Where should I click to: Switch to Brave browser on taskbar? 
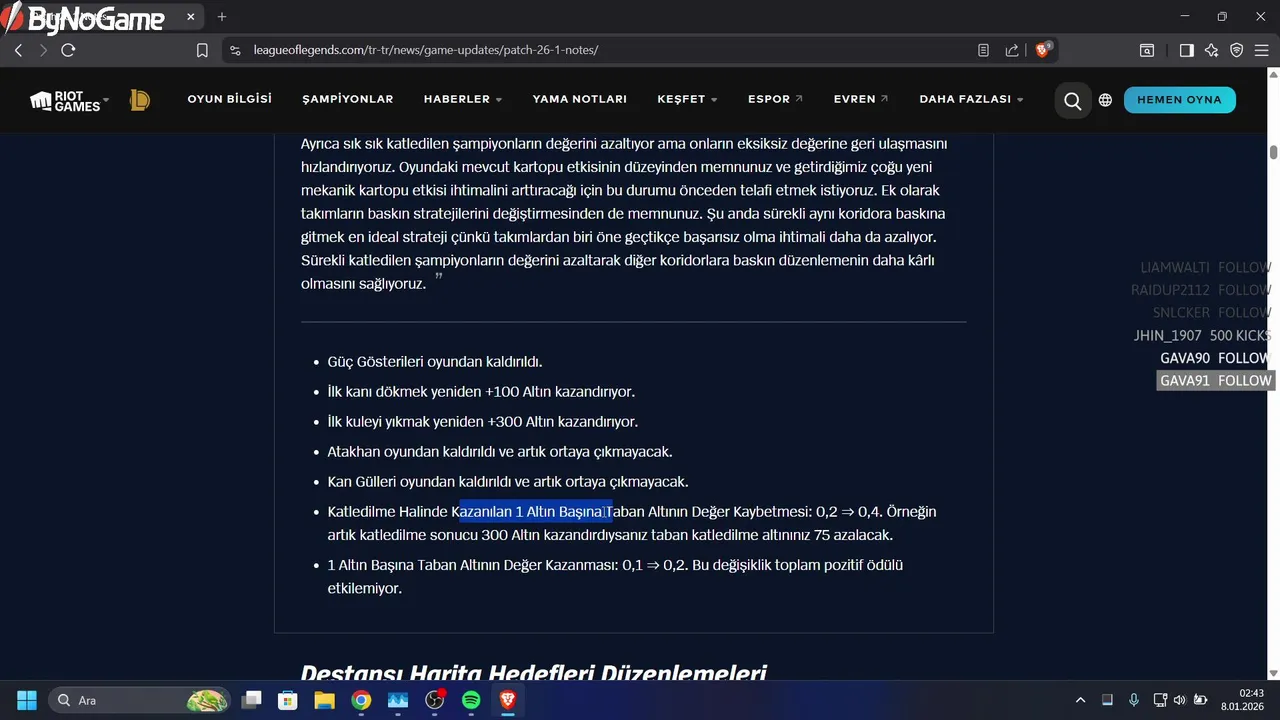pyautogui.click(x=508, y=700)
